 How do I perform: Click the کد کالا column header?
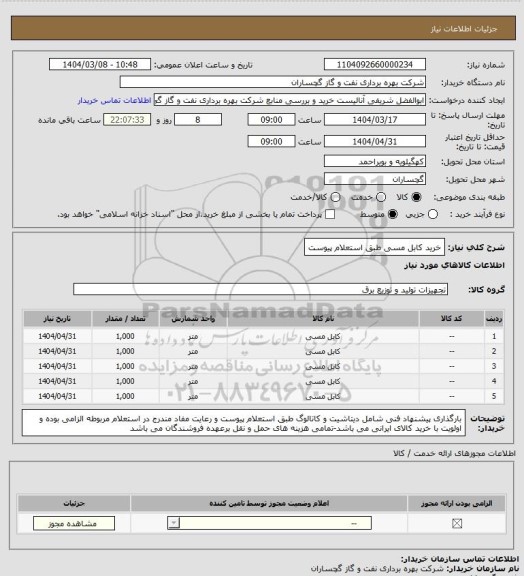coord(452,319)
